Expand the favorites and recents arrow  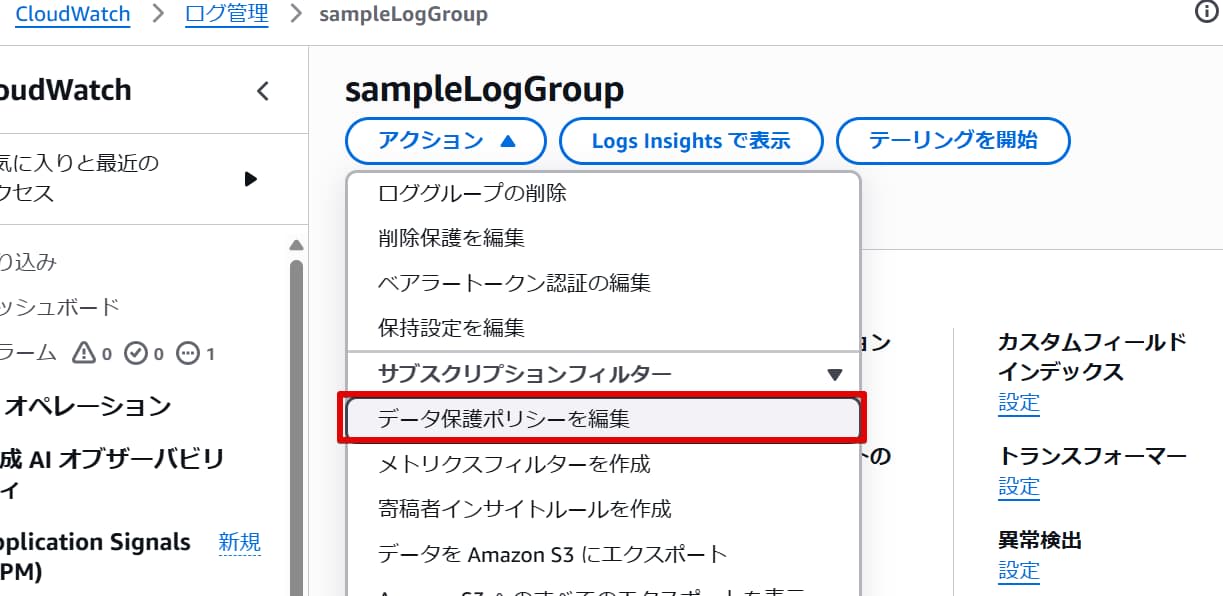(x=251, y=179)
